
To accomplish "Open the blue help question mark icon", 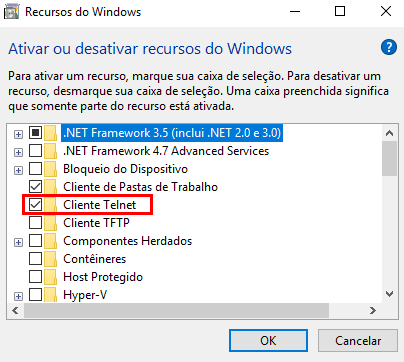I will tap(389, 47).
